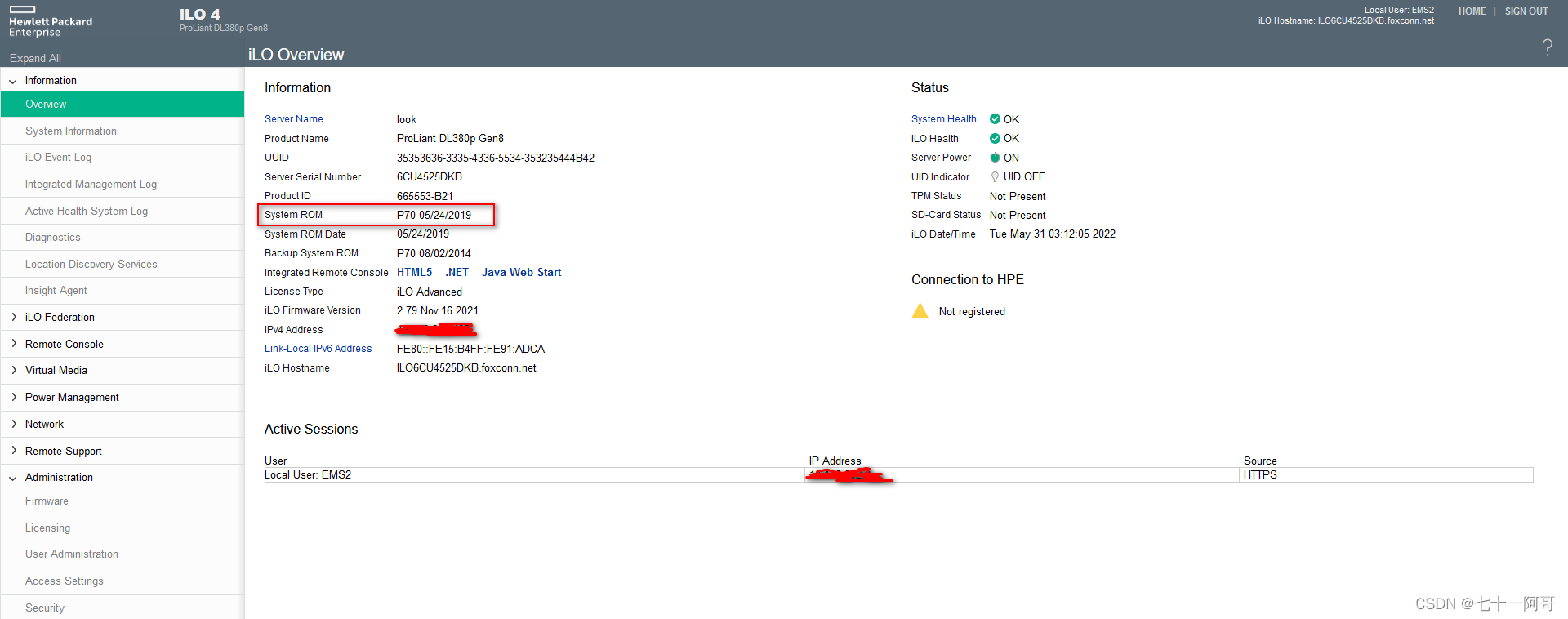This screenshot has width=1568, height=619.
Task: Click the UUID value text
Action: pyautogui.click(x=496, y=158)
